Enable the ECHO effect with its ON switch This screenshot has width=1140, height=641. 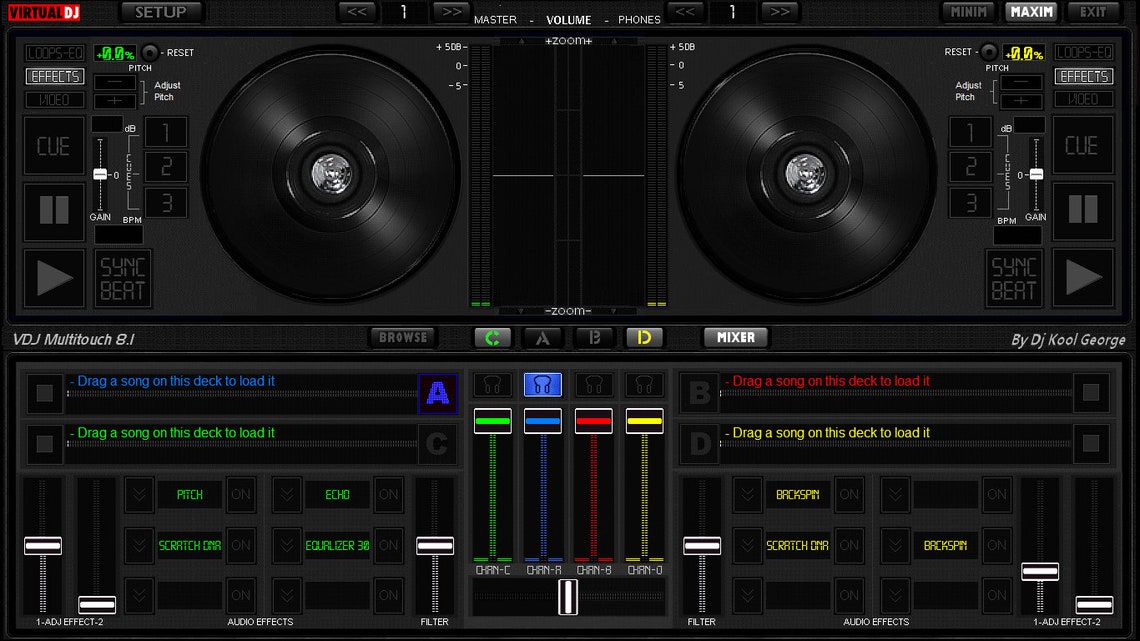(x=388, y=494)
